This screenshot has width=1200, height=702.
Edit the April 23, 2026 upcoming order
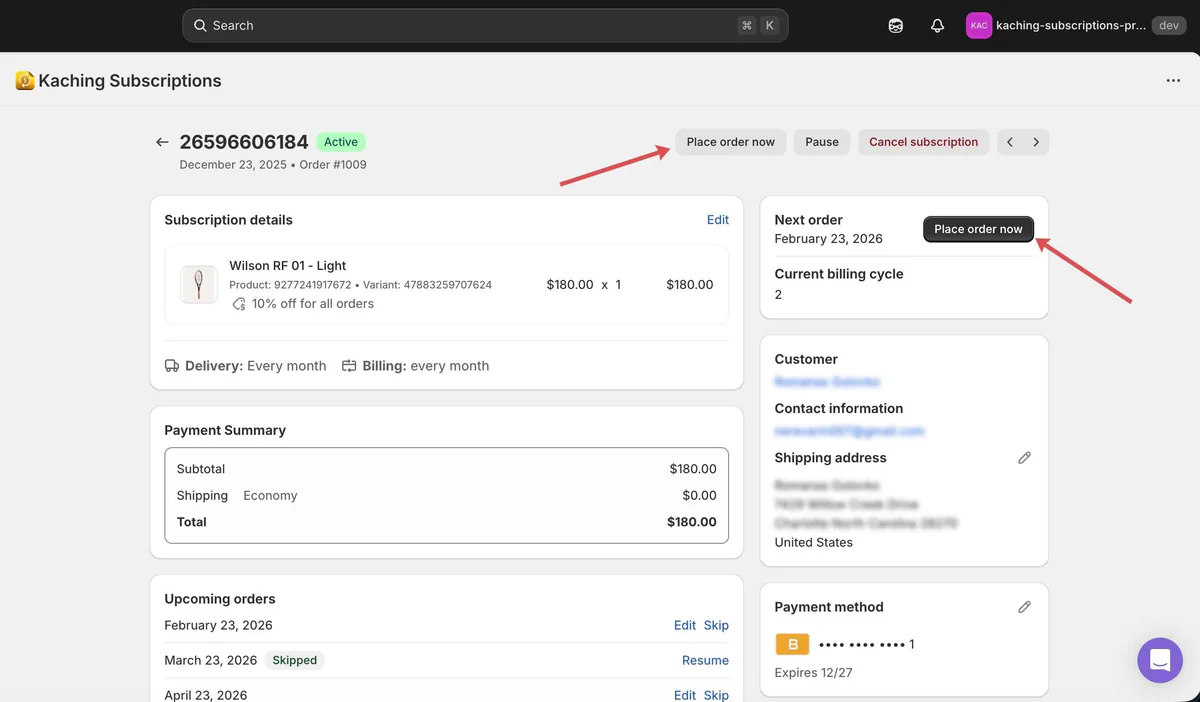pyautogui.click(x=685, y=695)
